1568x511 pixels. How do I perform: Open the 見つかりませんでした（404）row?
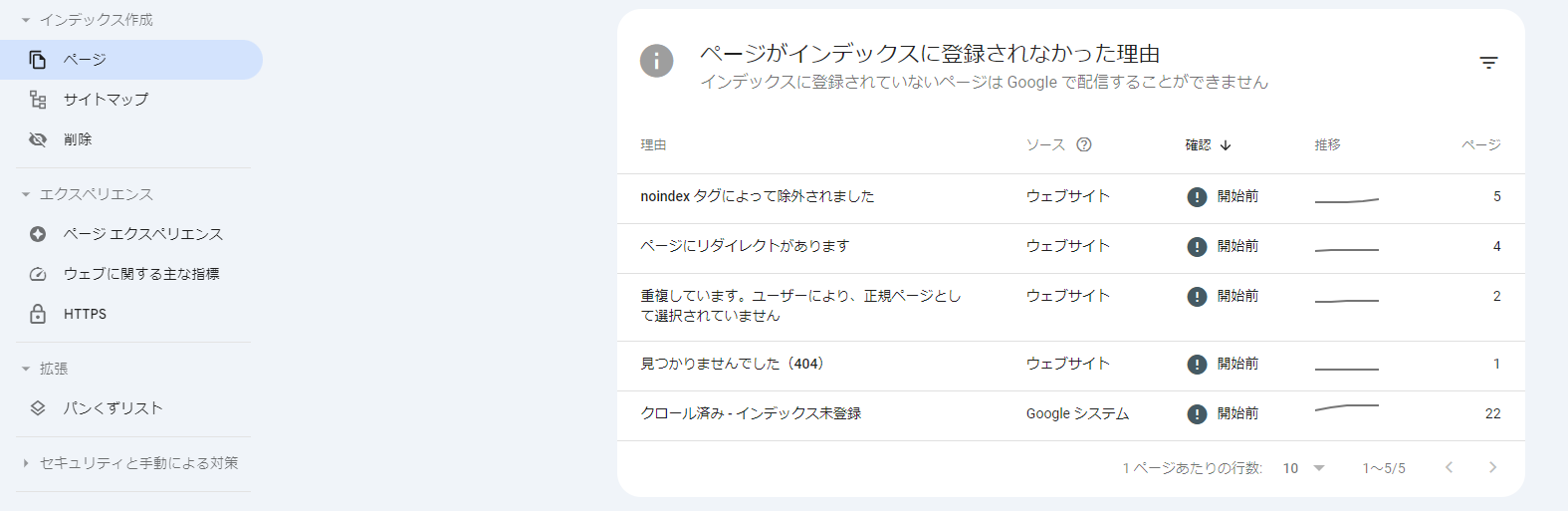pyautogui.click(x=732, y=364)
